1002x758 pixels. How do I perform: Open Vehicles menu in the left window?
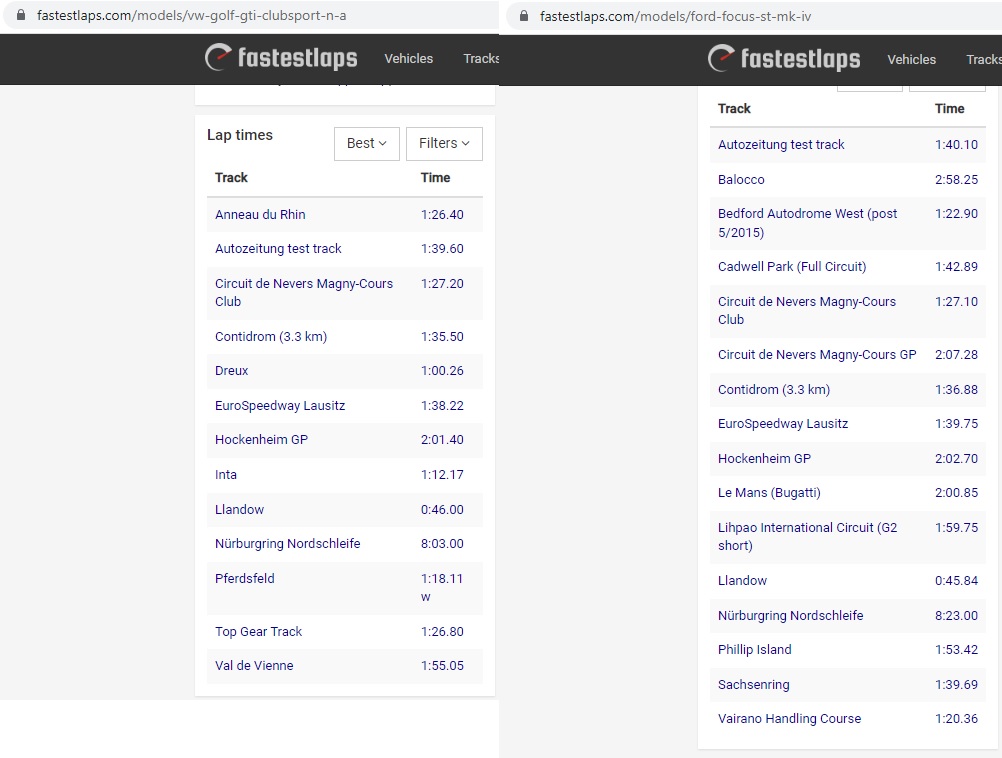pyautogui.click(x=408, y=58)
